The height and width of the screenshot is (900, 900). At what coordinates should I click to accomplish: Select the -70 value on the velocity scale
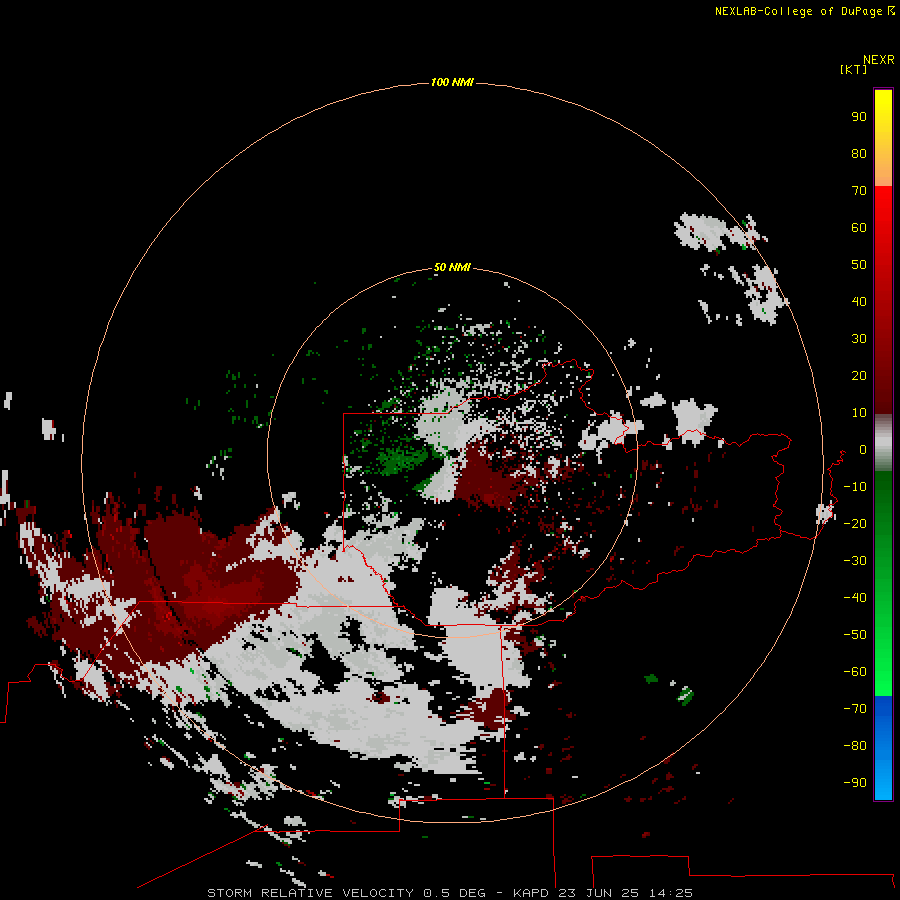[855, 708]
